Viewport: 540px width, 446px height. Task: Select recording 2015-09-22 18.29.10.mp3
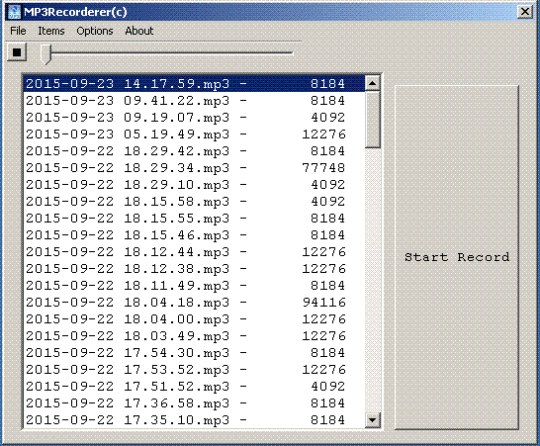click(195, 185)
